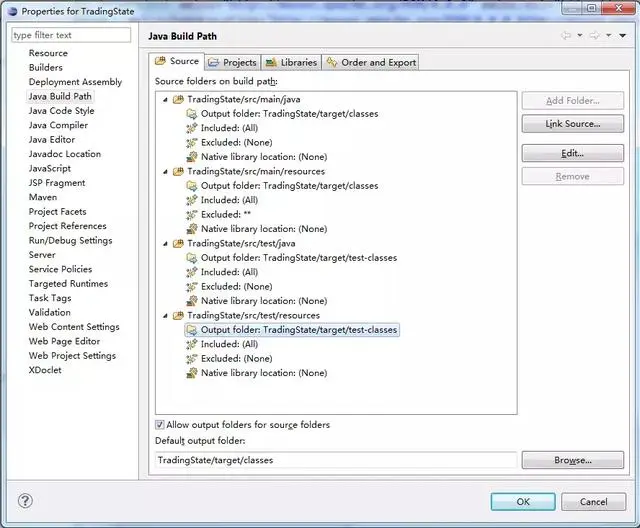
Task: Select Project Facets in the properties list
Action: (x=57, y=212)
